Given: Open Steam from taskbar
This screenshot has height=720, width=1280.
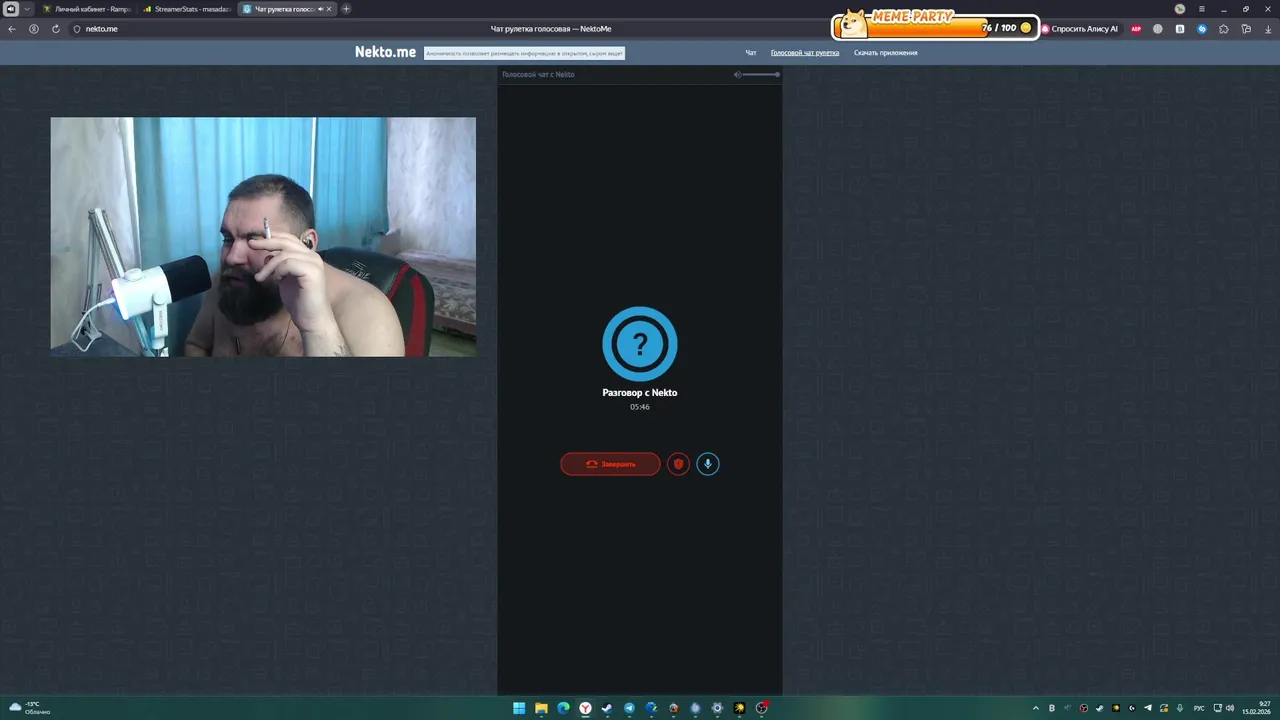Looking at the screenshot, I should (x=607, y=708).
